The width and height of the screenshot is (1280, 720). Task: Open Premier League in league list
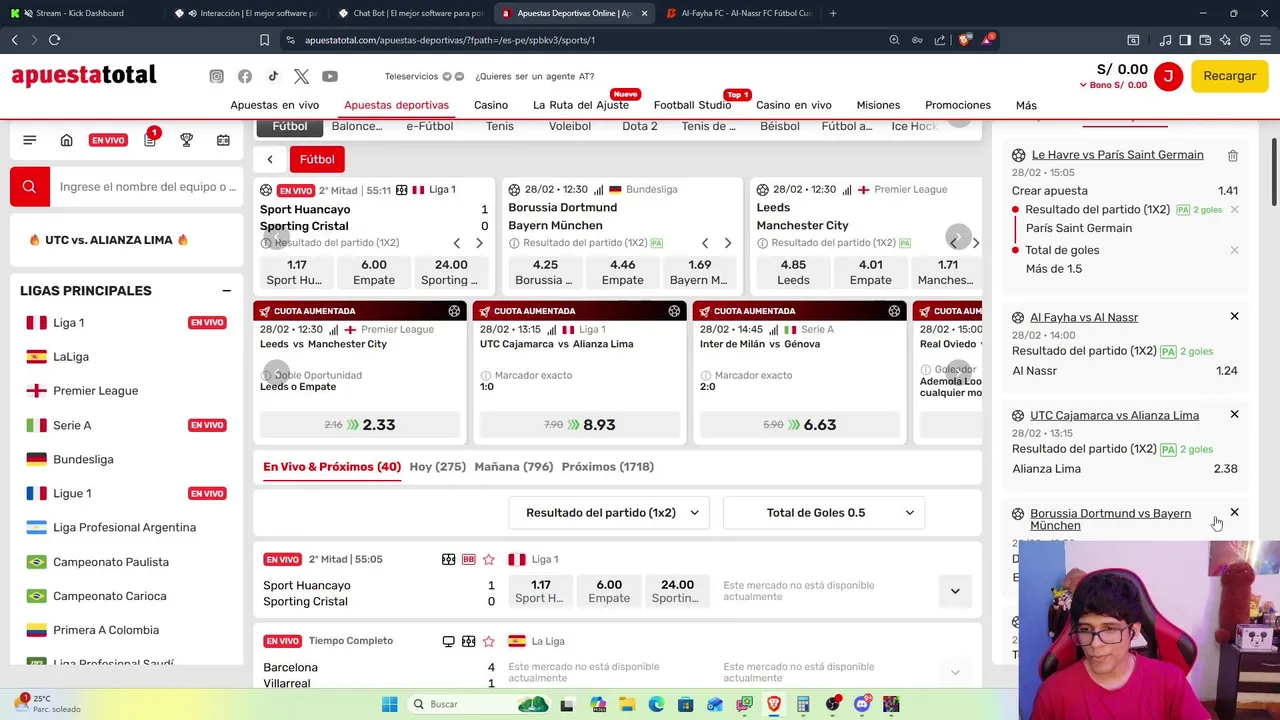tap(96, 391)
